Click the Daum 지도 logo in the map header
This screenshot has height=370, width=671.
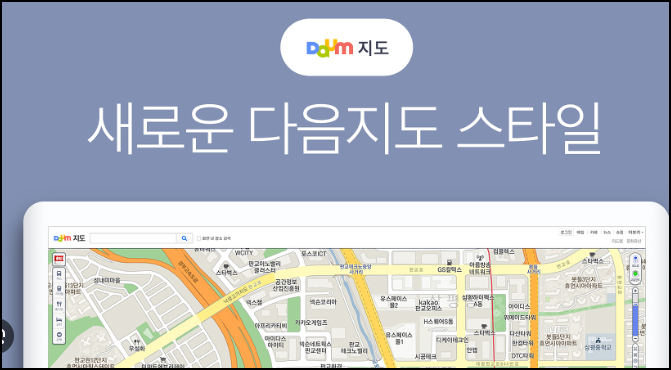[70, 238]
